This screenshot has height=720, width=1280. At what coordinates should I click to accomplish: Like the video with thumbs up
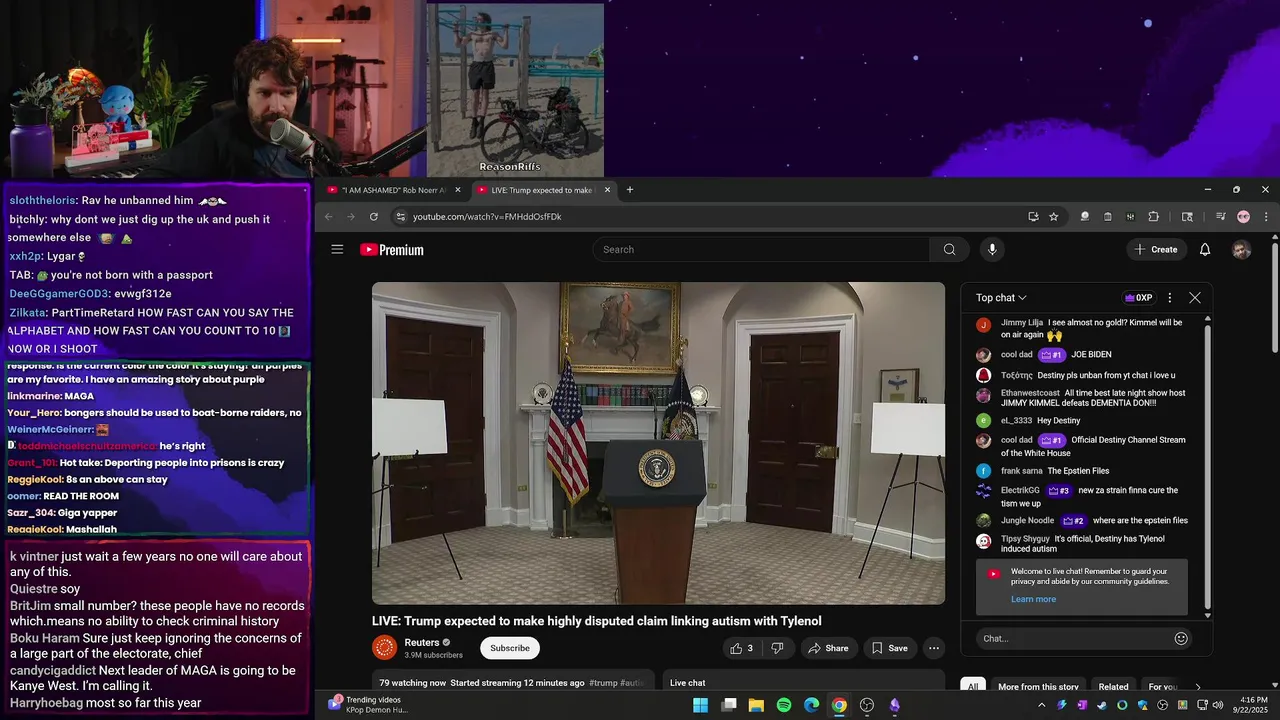[x=741, y=648]
